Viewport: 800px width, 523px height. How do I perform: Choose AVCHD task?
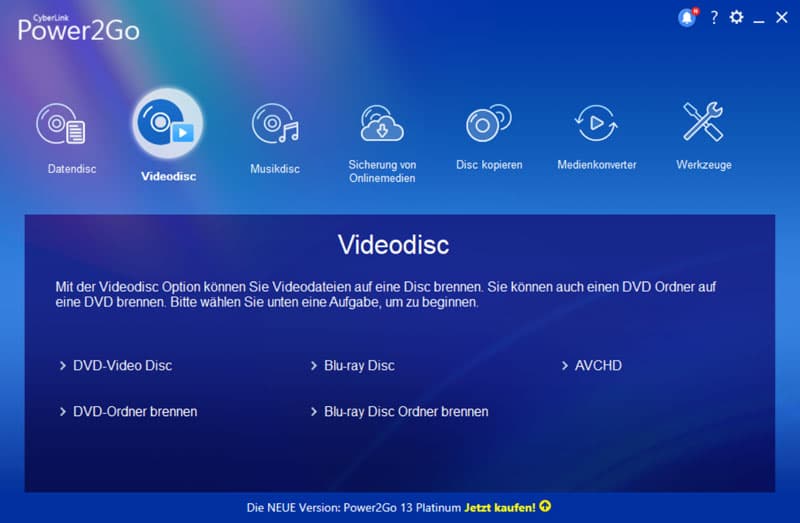tap(598, 365)
